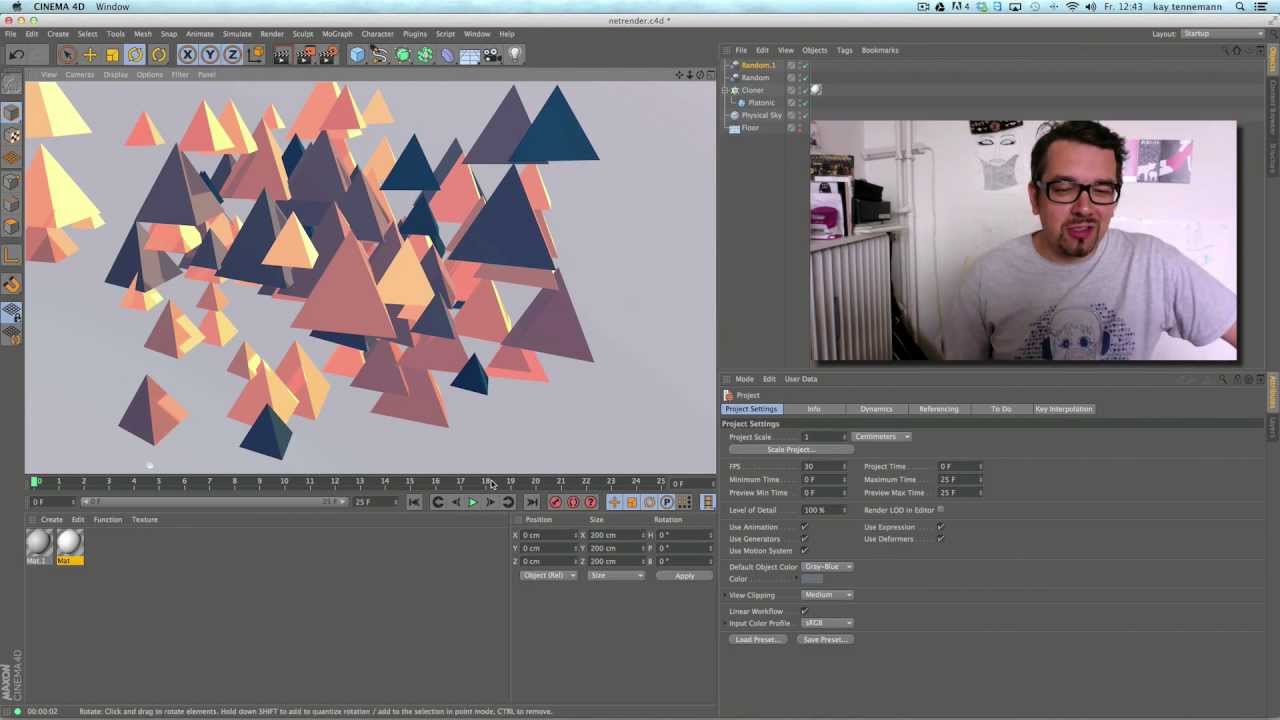
Task: Open Default Object Color dropdown
Action: coord(827,567)
